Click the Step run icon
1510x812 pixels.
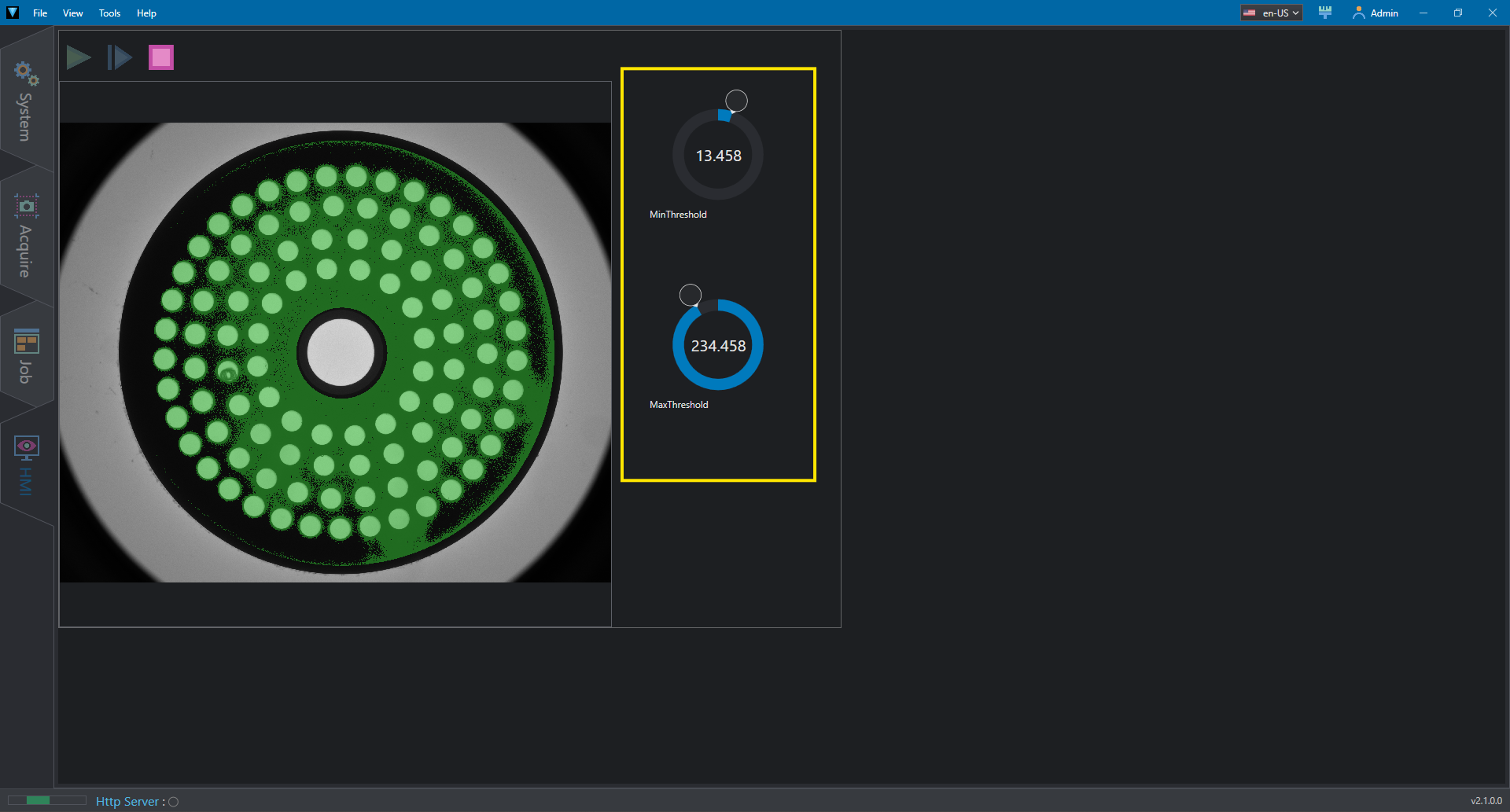click(x=120, y=57)
